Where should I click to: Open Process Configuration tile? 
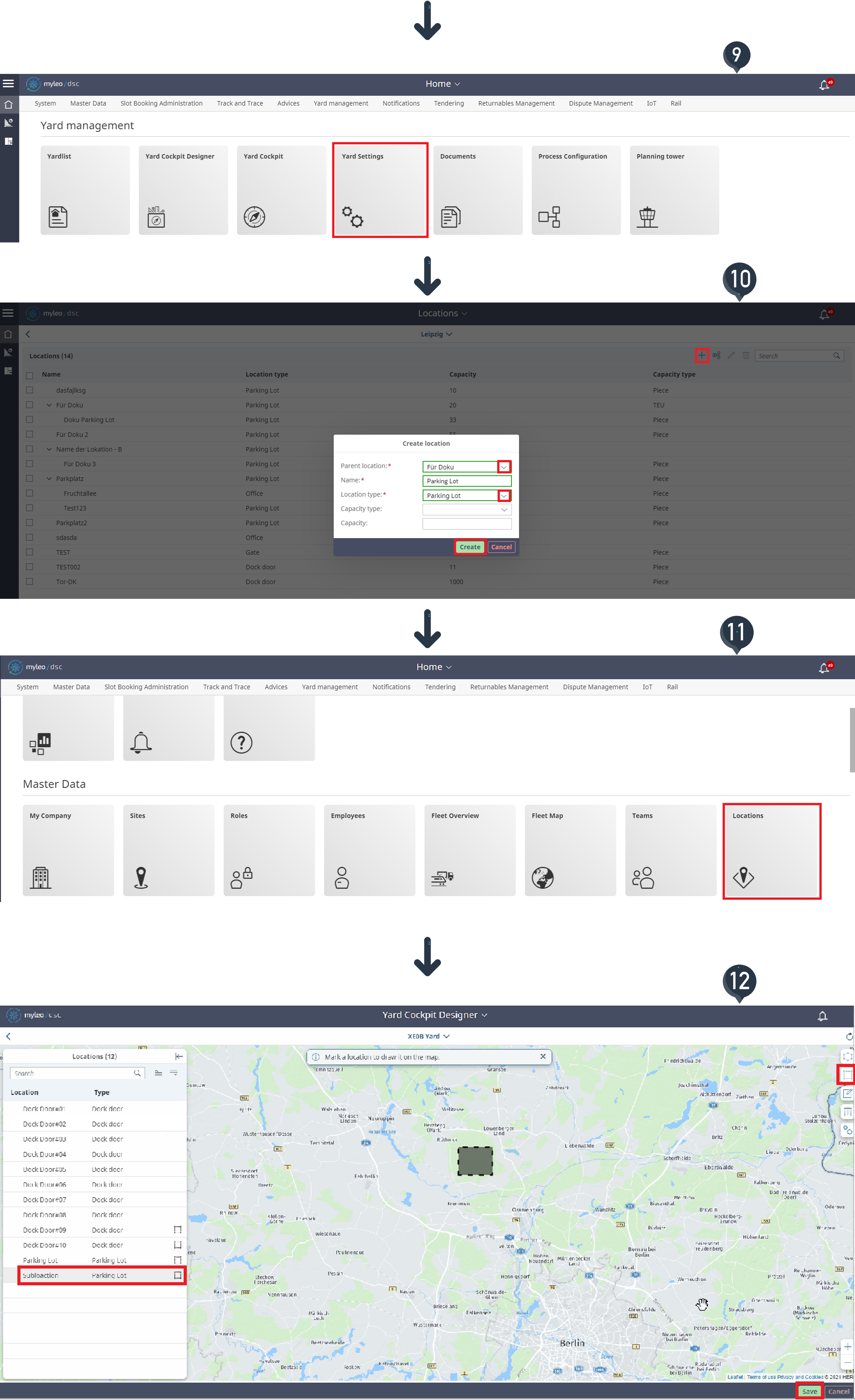pyautogui.click(x=575, y=190)
